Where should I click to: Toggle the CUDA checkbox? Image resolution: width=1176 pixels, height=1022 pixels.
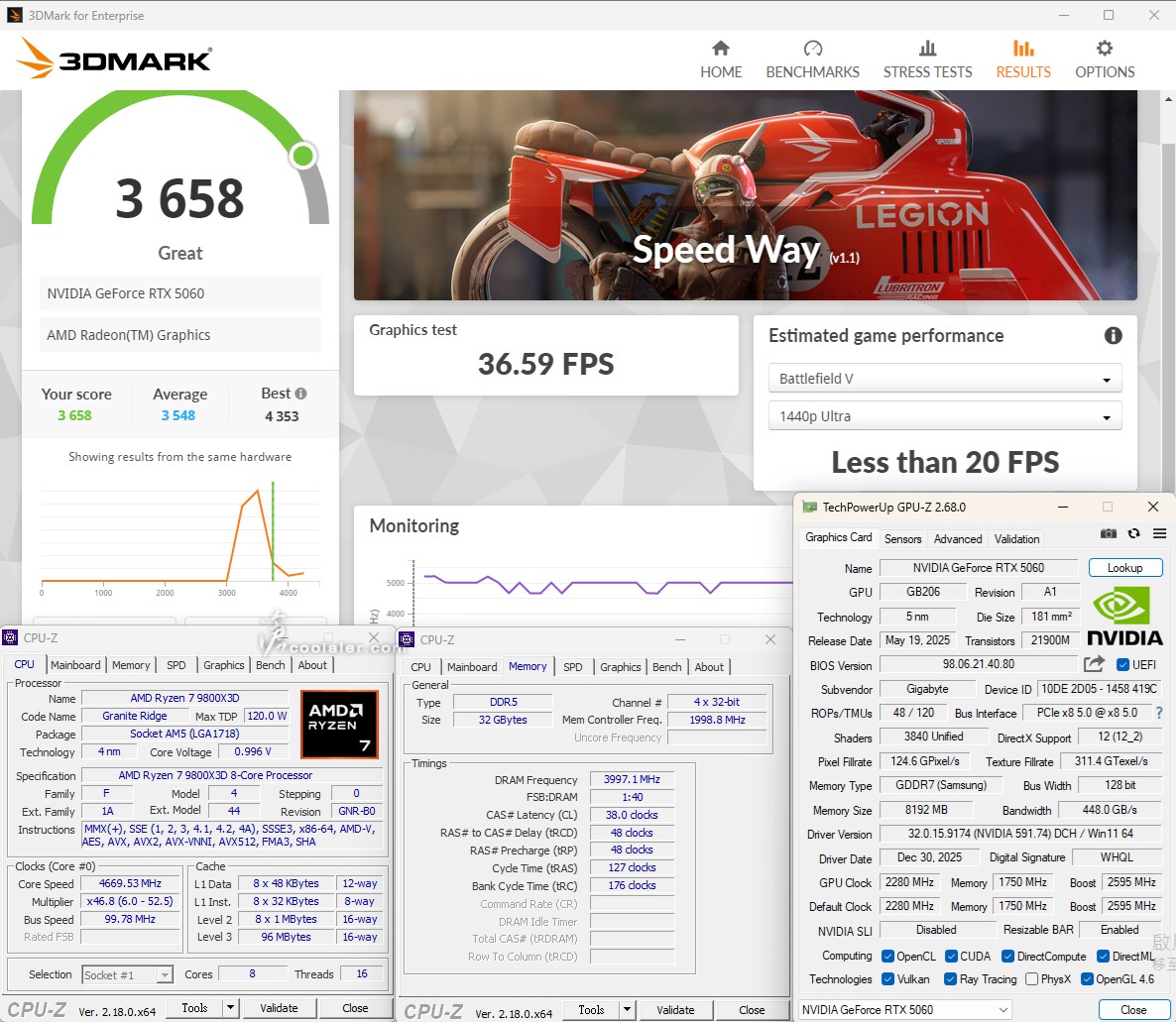pos(951,956)
